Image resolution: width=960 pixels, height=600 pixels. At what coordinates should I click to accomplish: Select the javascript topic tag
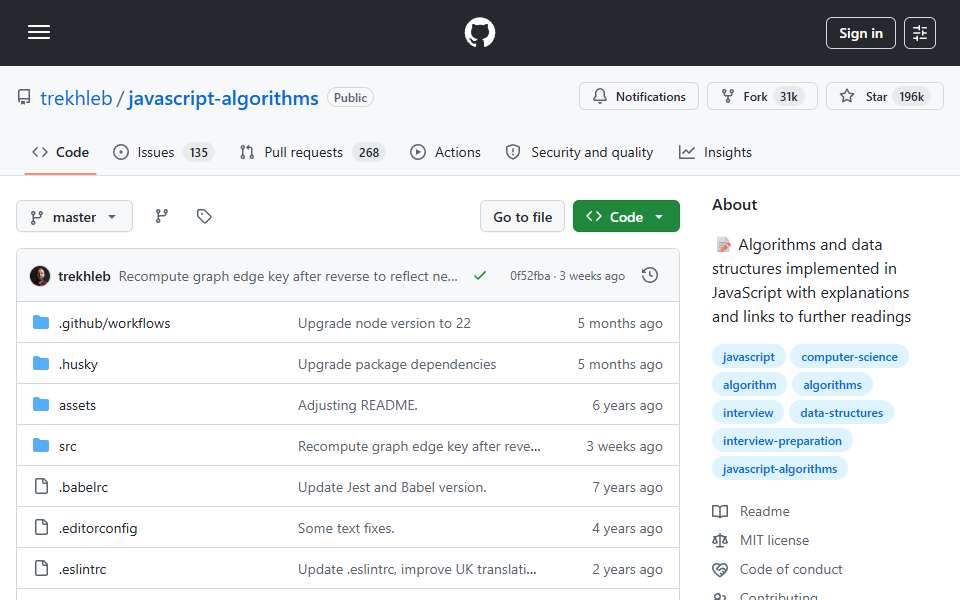tap(748, 357)
